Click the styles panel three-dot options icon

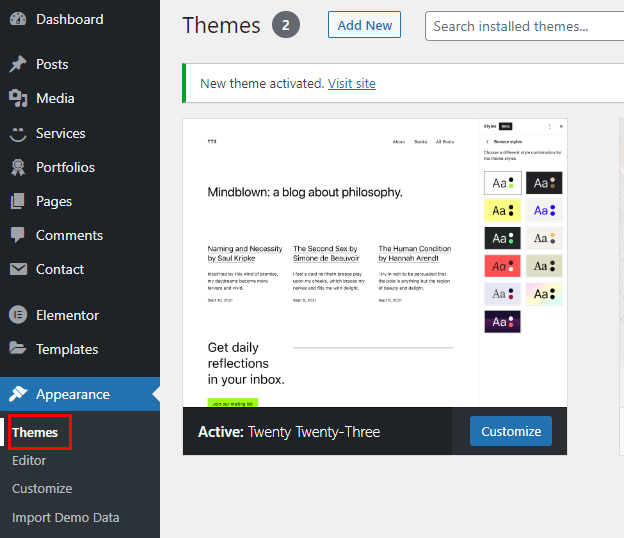point(550,126)
